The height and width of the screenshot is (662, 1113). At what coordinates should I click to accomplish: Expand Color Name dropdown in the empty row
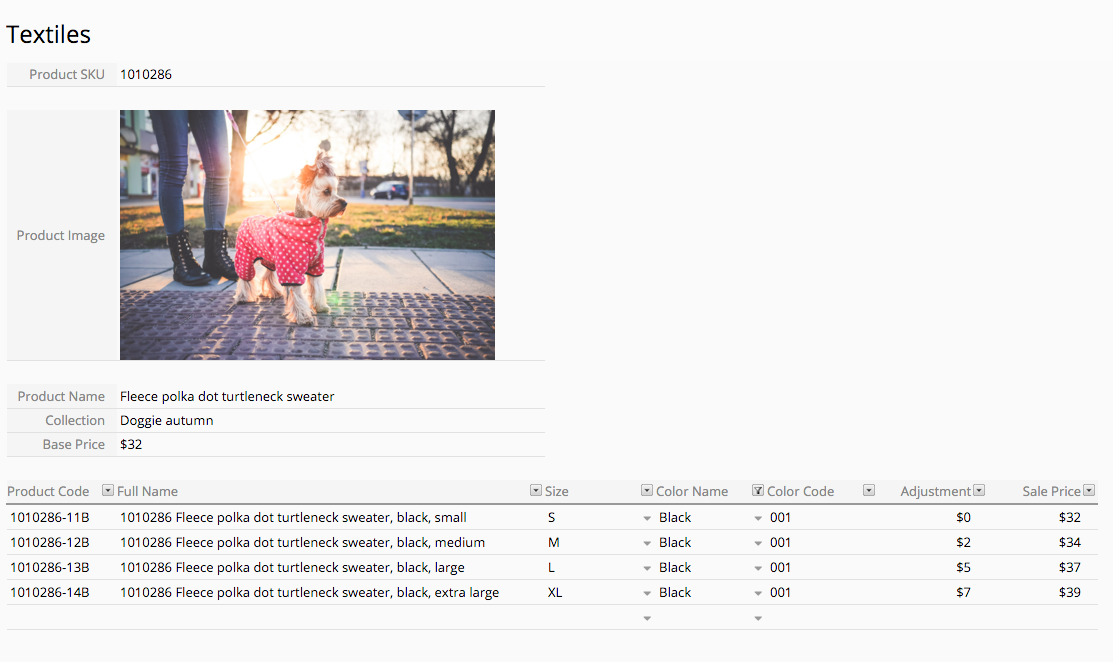click(758, 619)
